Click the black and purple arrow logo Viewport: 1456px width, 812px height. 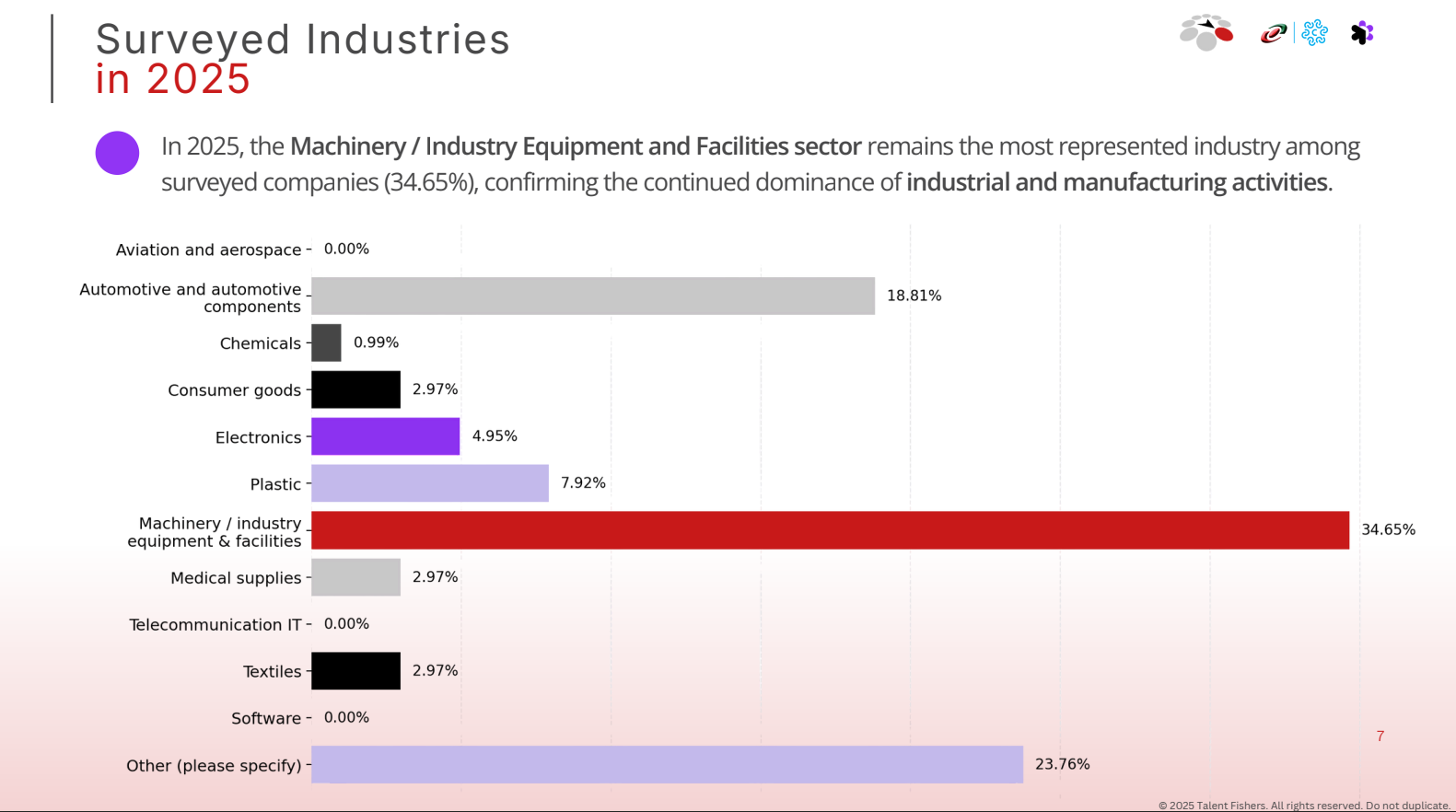tap(1362, 33)
